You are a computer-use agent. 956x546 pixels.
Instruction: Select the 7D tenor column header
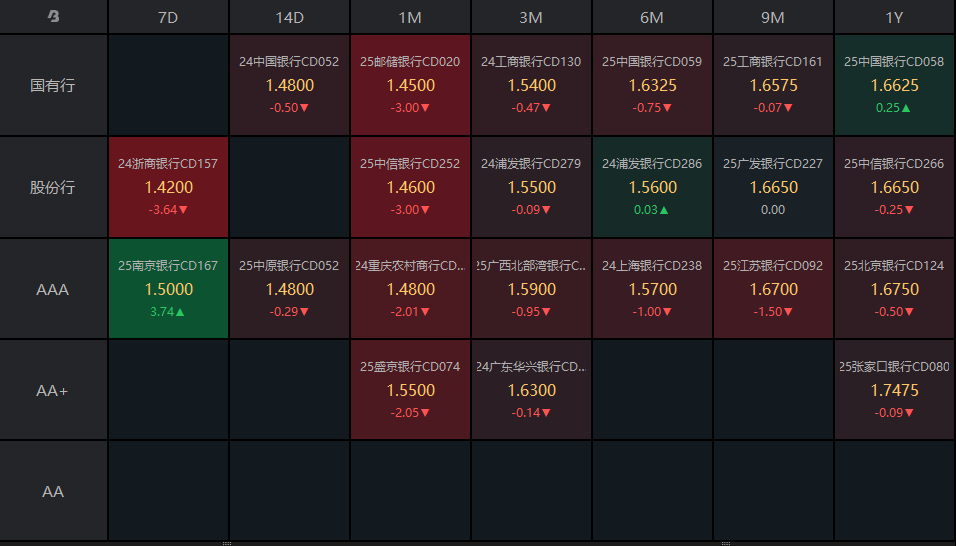click(x=168, y=17)
